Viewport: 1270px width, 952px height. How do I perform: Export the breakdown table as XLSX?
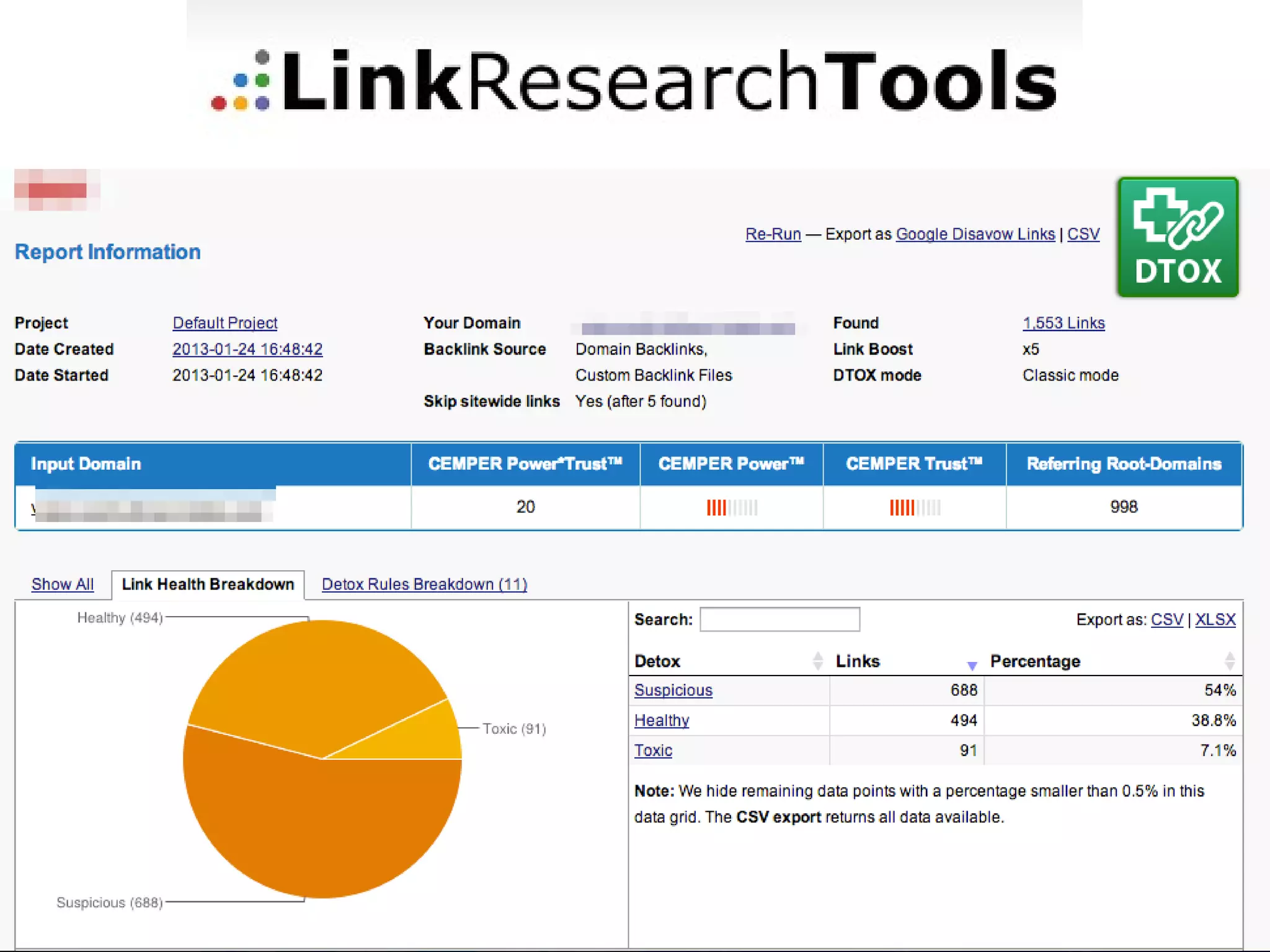pos(1215,619)
